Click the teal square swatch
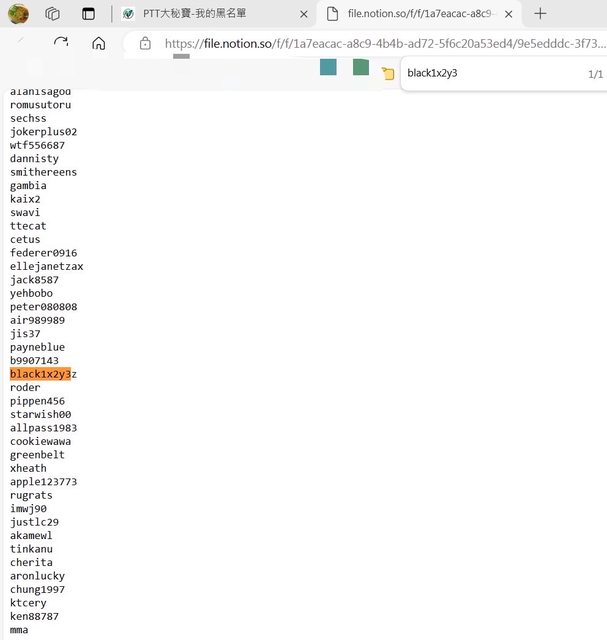607x640 pixels. click(328, 67)
